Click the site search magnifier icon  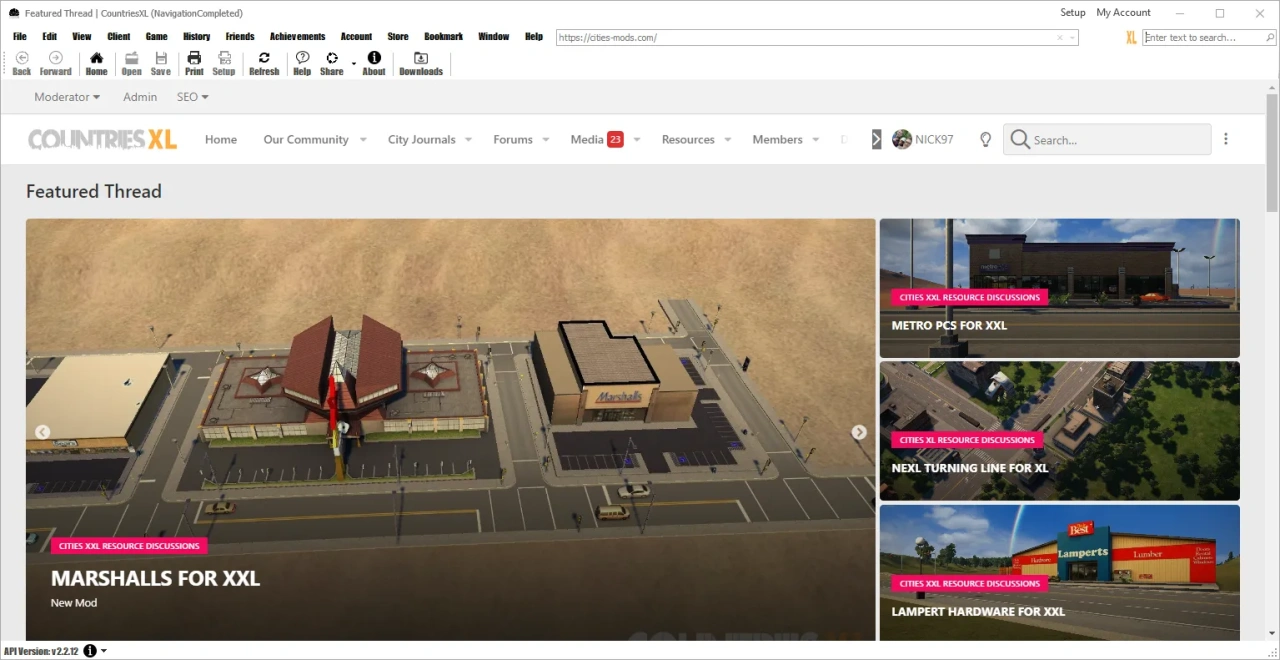[1020, 140]
